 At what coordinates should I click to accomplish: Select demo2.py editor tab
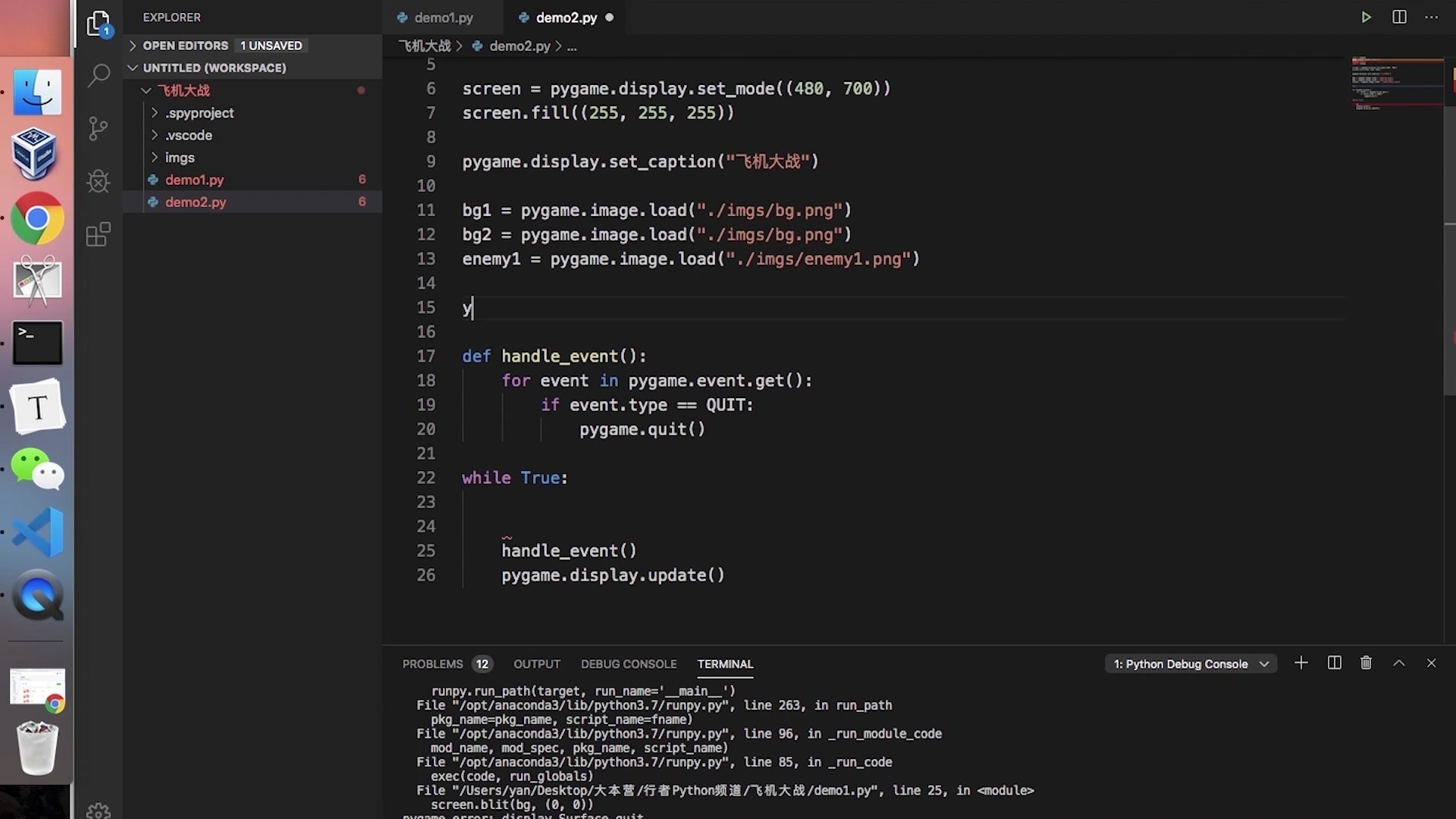(567, 17)
